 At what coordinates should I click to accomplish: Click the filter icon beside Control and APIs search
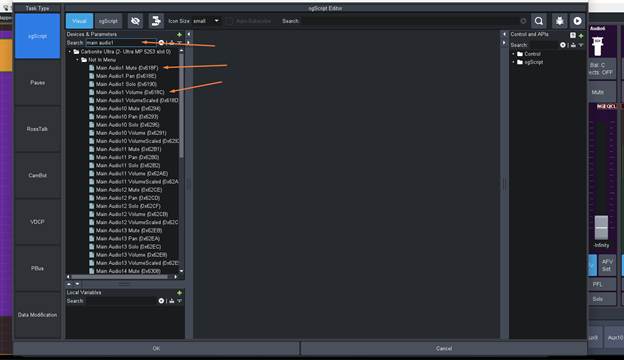[x=581, y=45]
